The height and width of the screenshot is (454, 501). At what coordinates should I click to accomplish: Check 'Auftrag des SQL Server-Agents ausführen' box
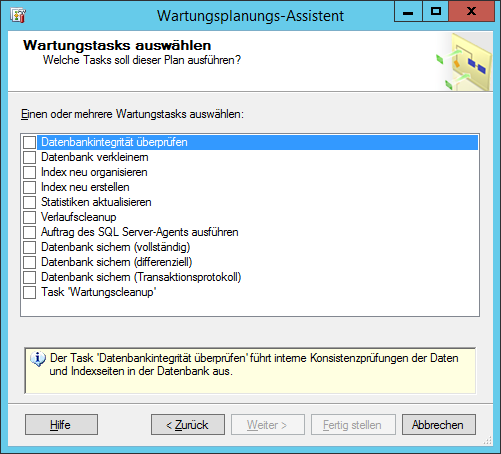point(29,232)
